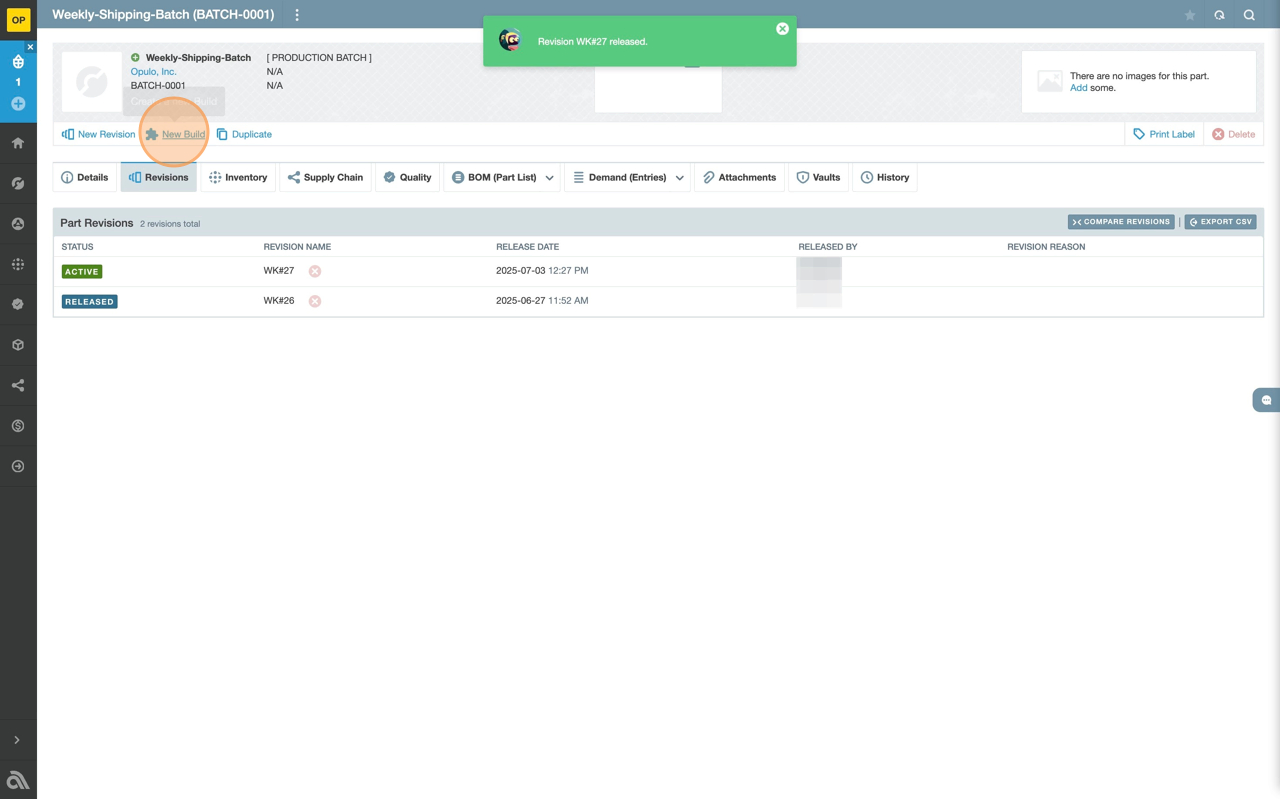Viewport: 1280px width, 799px height.
Task: Open the Demand (Entries) dropdown arrow
Action: (x=680, y=178)
